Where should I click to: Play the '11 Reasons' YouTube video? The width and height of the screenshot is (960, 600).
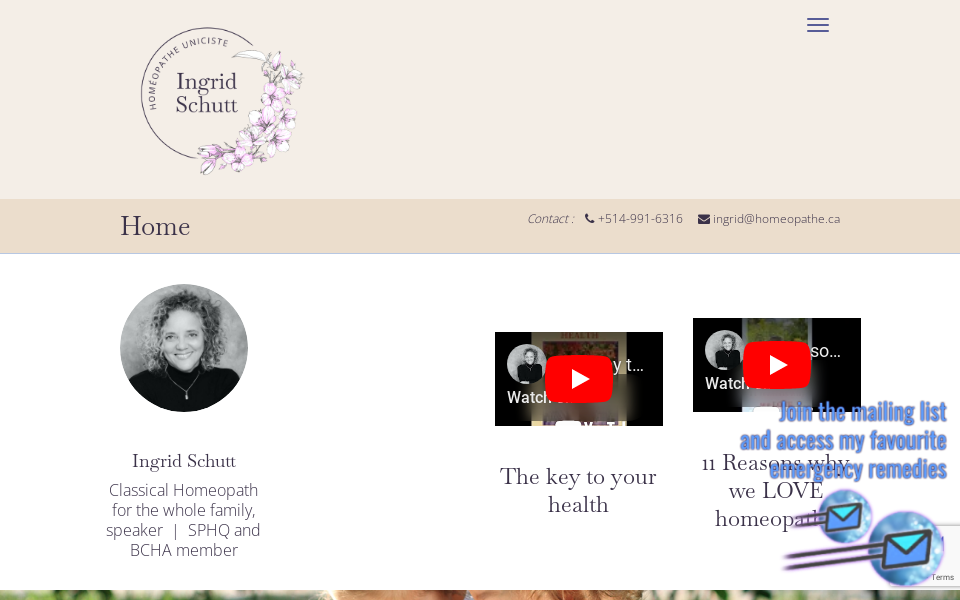point(777,365)
